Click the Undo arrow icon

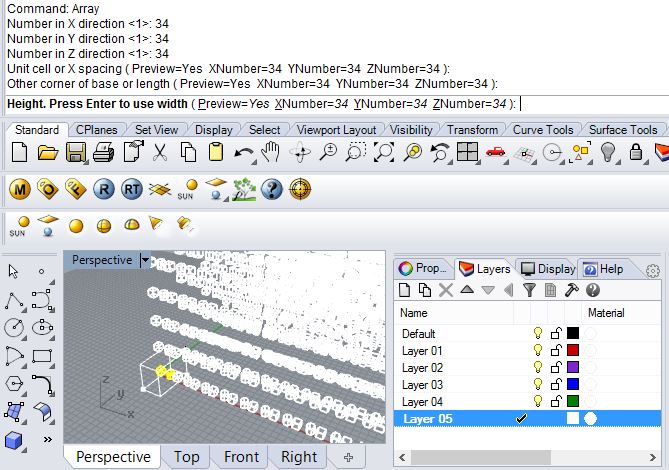[244, 153]
